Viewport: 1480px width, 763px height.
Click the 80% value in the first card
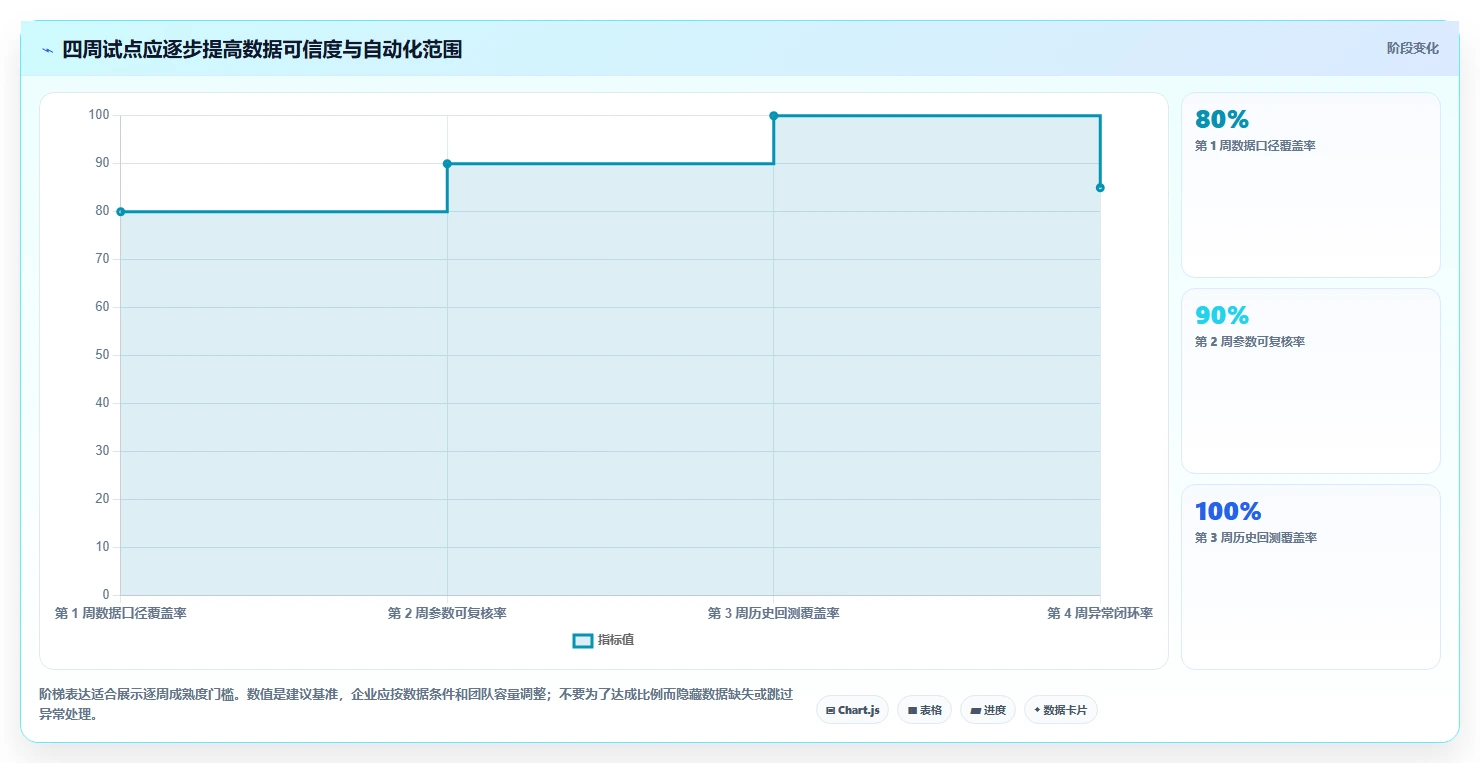coord(1222,120)
